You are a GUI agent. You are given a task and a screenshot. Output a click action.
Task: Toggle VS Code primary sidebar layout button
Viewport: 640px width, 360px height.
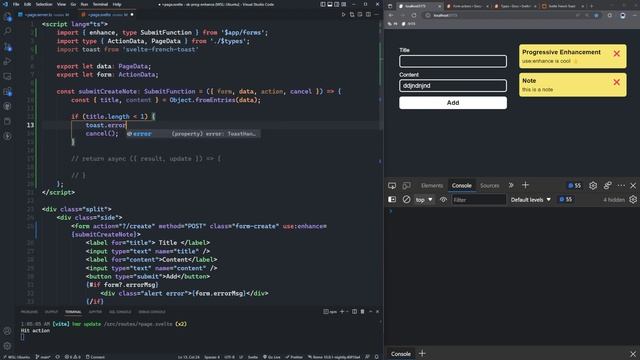pos(323,4)
